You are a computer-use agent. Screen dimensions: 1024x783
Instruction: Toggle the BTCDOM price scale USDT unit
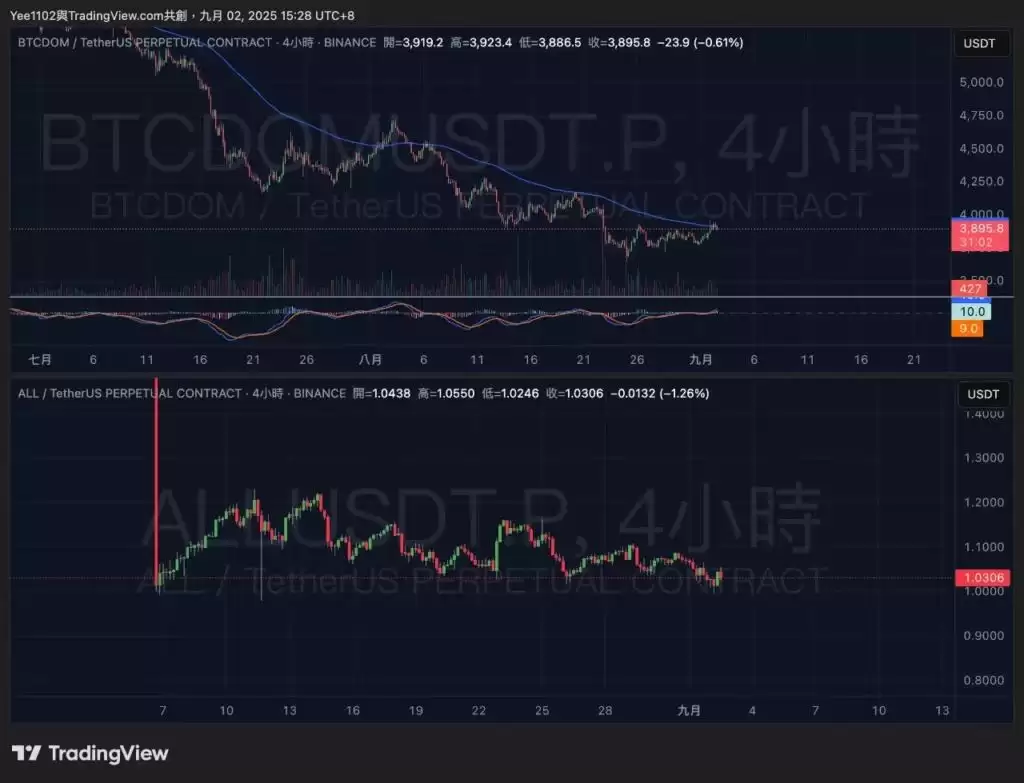click(981, 43)
